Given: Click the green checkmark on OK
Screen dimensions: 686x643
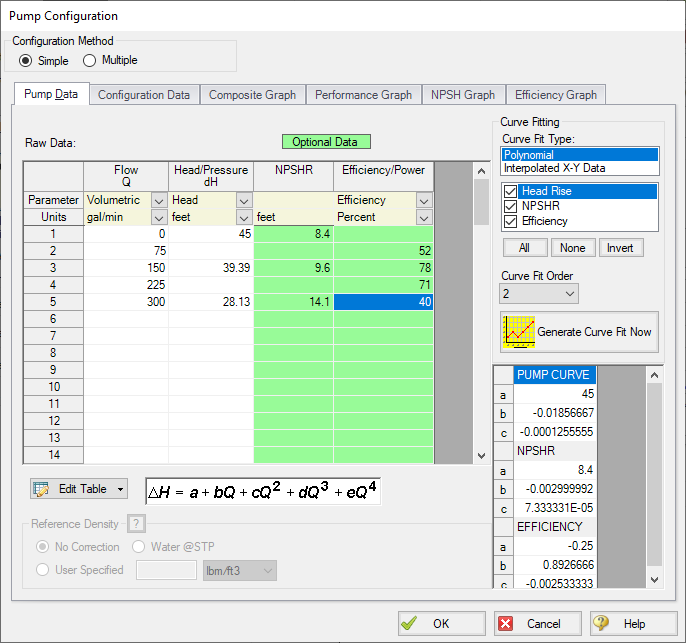Looking at the screenshot, I should pyautogui.click(x=409, y=623).
